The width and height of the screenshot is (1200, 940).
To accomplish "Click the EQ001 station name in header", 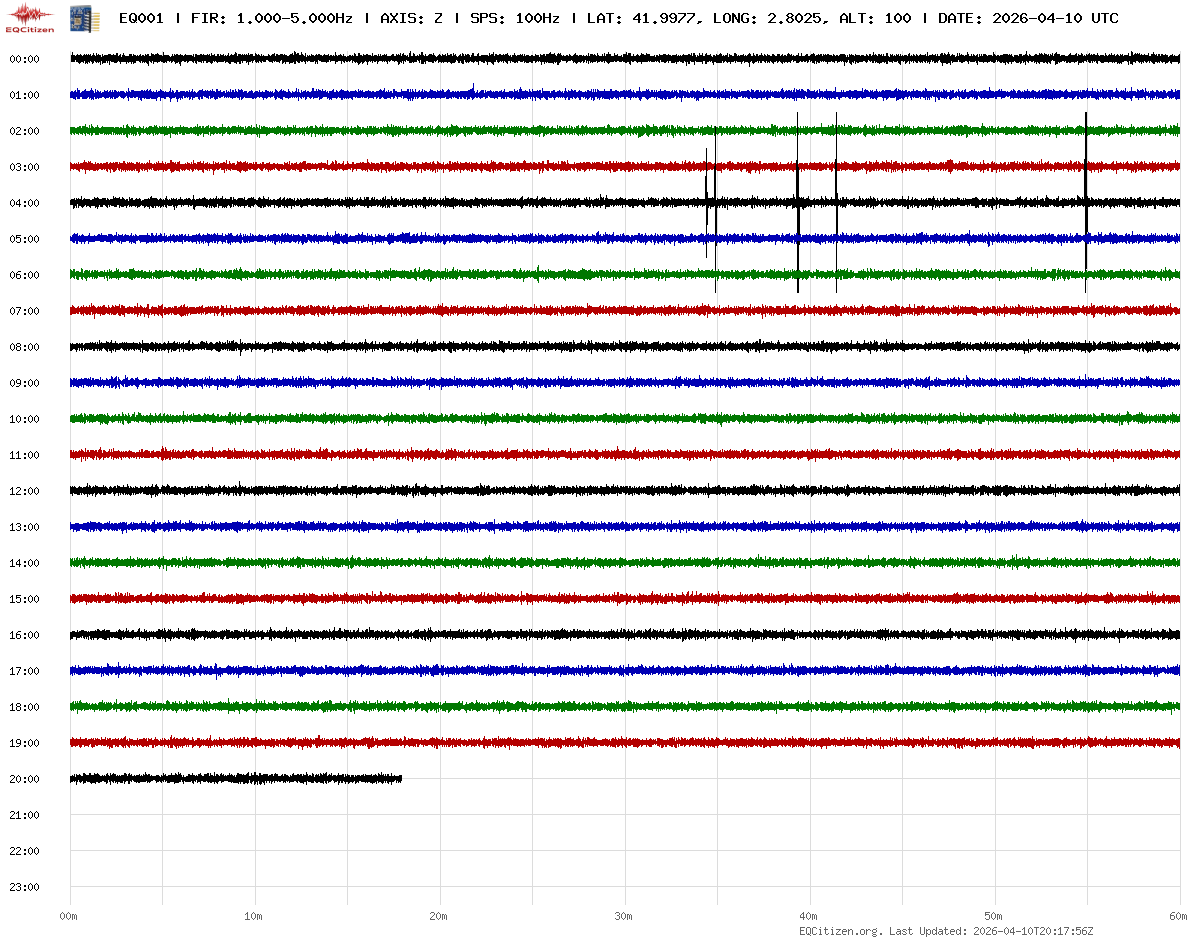I will point(140,18).
